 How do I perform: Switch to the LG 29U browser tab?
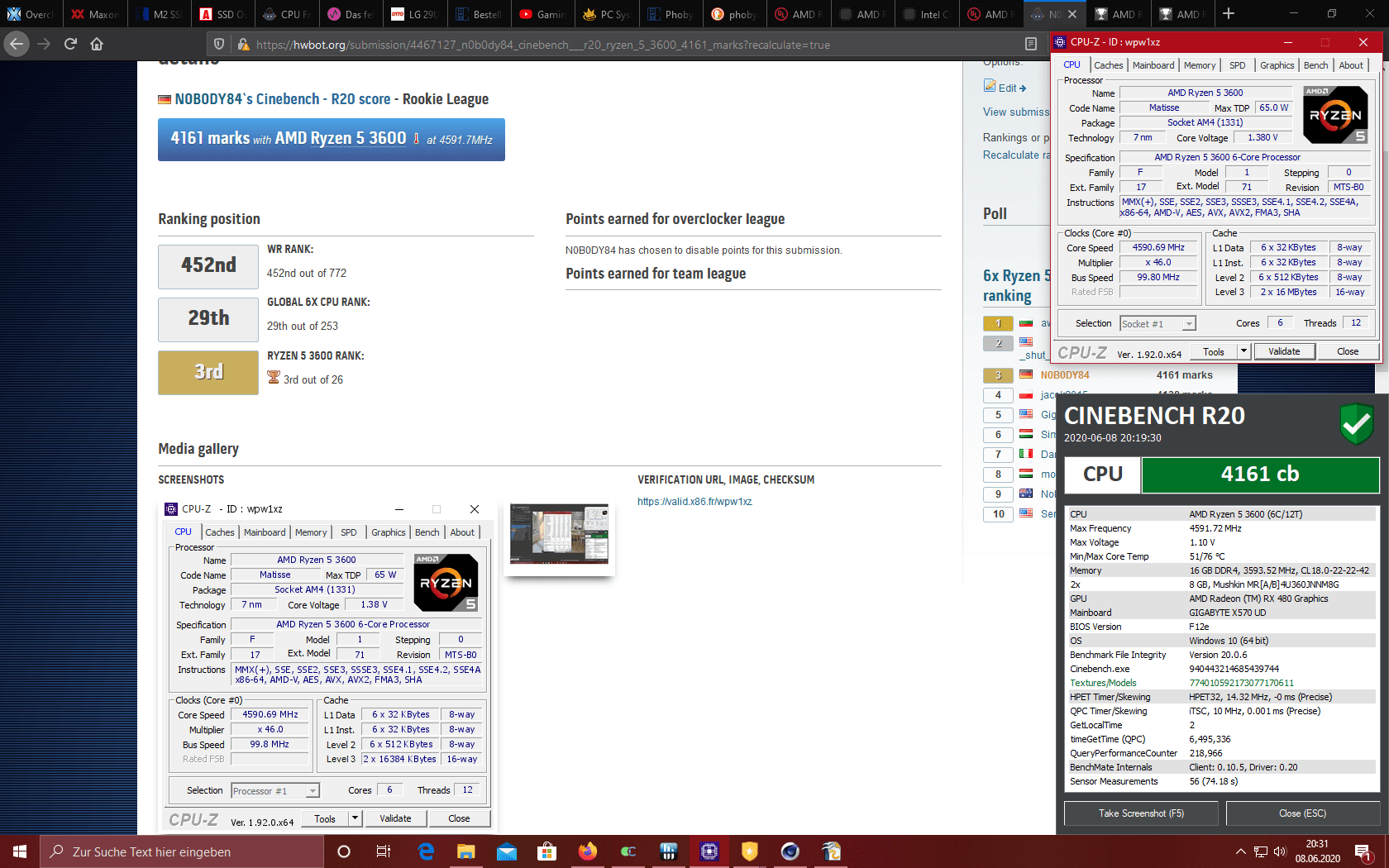[414, 14]
